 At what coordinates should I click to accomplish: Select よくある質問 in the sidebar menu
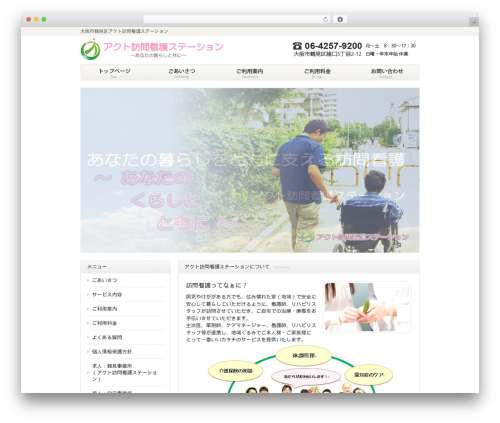coord(107,337)
